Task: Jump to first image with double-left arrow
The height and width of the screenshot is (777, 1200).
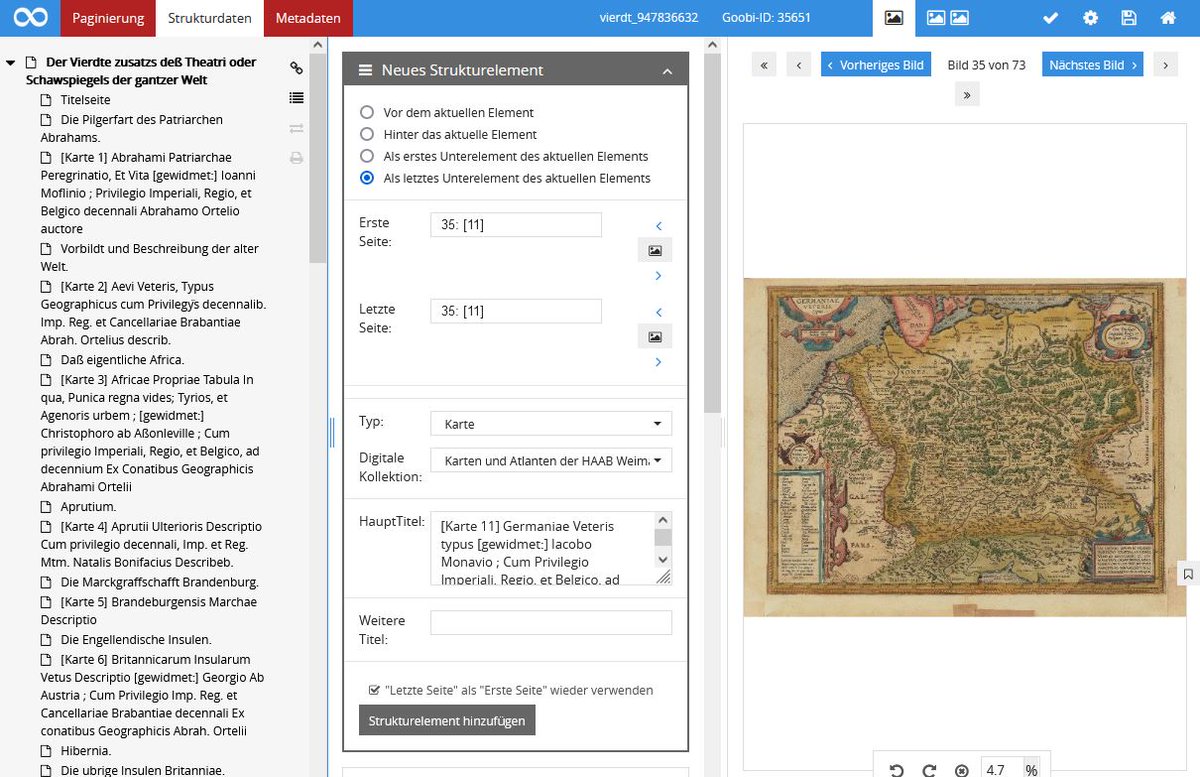Action: (764, 65)
